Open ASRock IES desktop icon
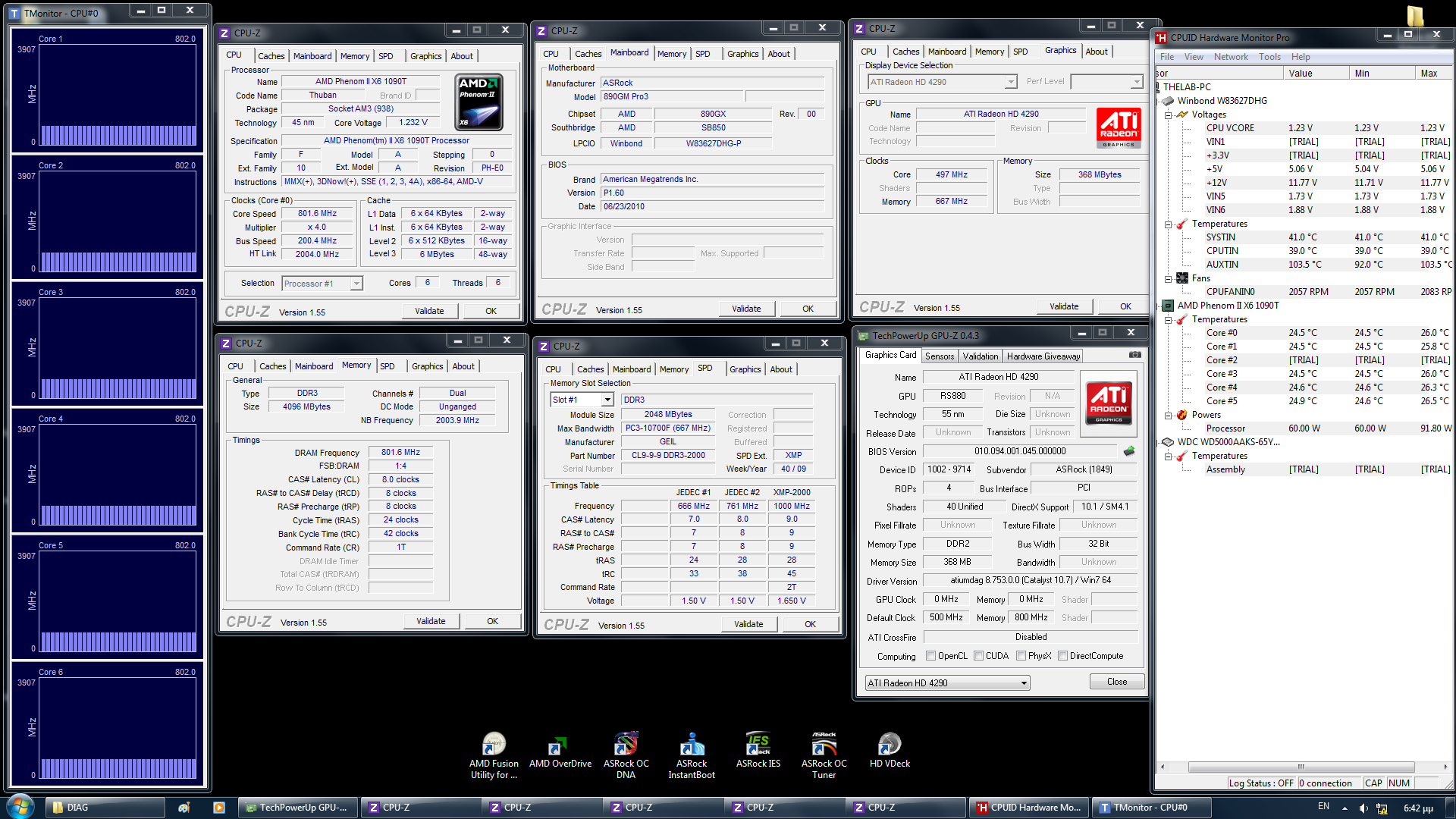This screenshot has width=1456, height=819. [758, 751]
